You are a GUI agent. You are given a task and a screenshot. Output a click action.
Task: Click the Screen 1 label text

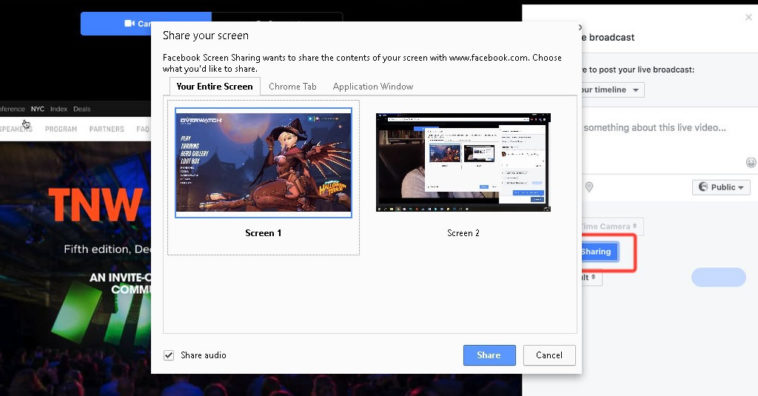pos(263,233)
